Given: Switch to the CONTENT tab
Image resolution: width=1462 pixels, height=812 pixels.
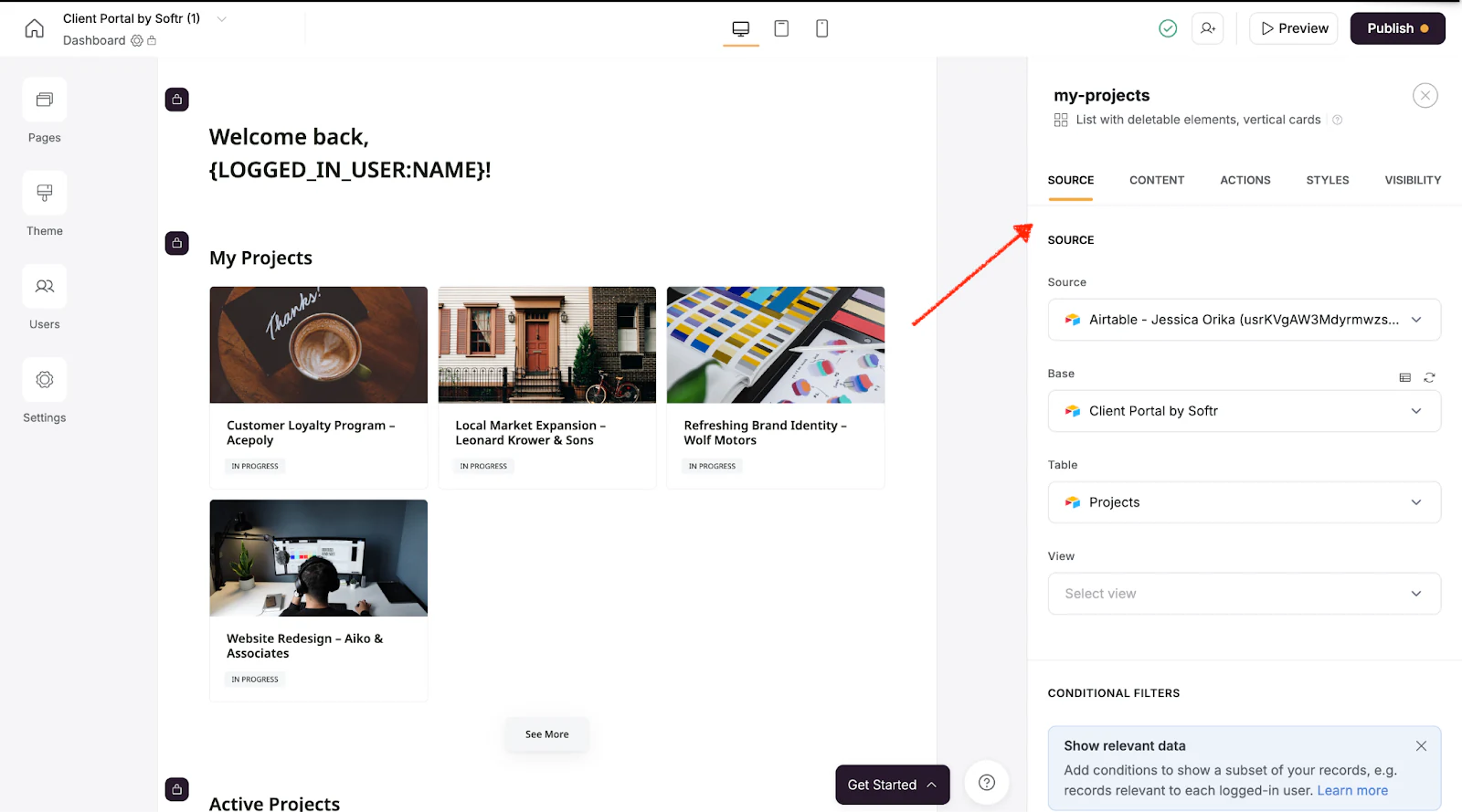Looking at the screenshot, I should [x=1157, y=180].
